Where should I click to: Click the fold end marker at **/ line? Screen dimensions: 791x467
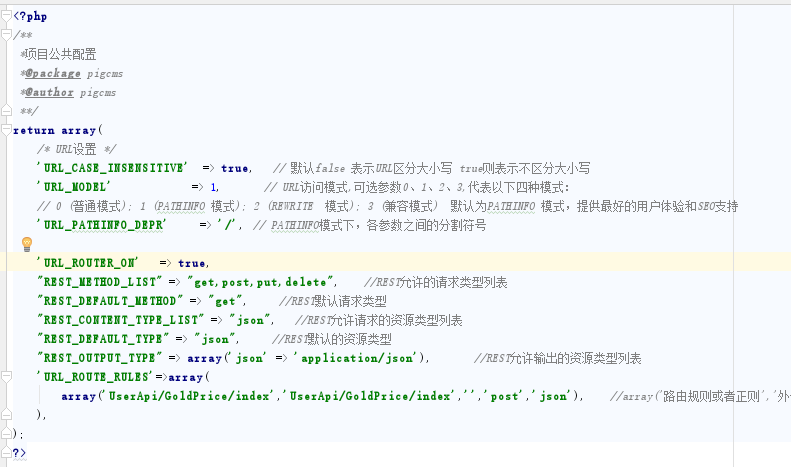point(7,111)
